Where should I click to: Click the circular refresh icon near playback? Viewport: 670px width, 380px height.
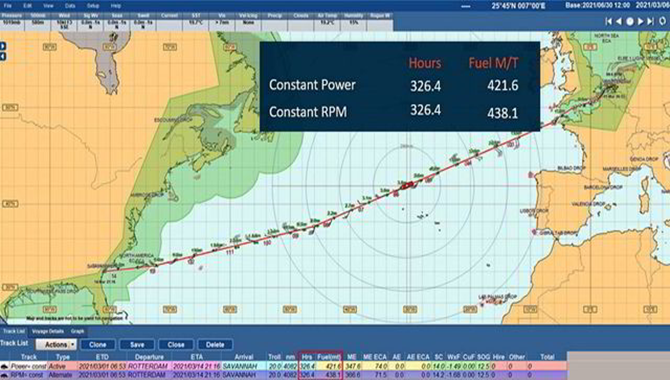(x=663, y=21)
